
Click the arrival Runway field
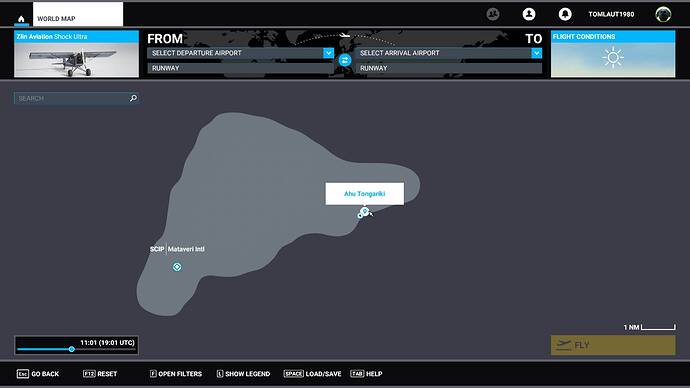click(x=448, y=68)
